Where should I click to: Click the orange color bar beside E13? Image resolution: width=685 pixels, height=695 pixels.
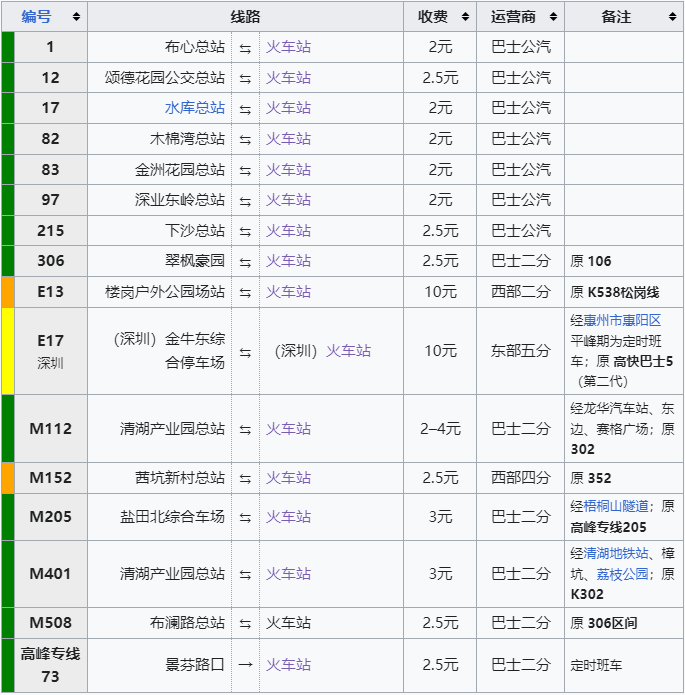[x=8, y=292]
